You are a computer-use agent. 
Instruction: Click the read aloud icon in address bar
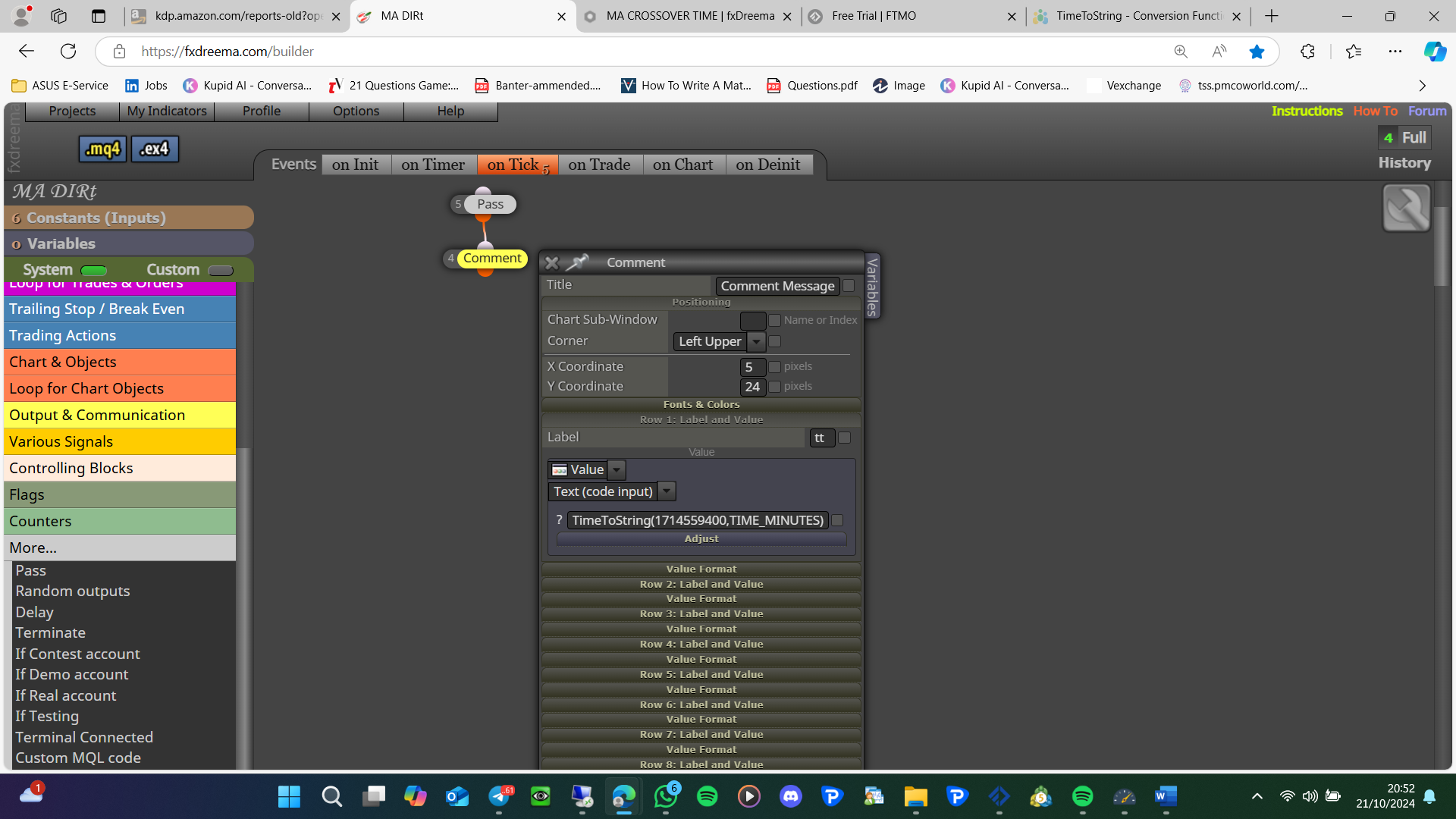coord(1219,52)
